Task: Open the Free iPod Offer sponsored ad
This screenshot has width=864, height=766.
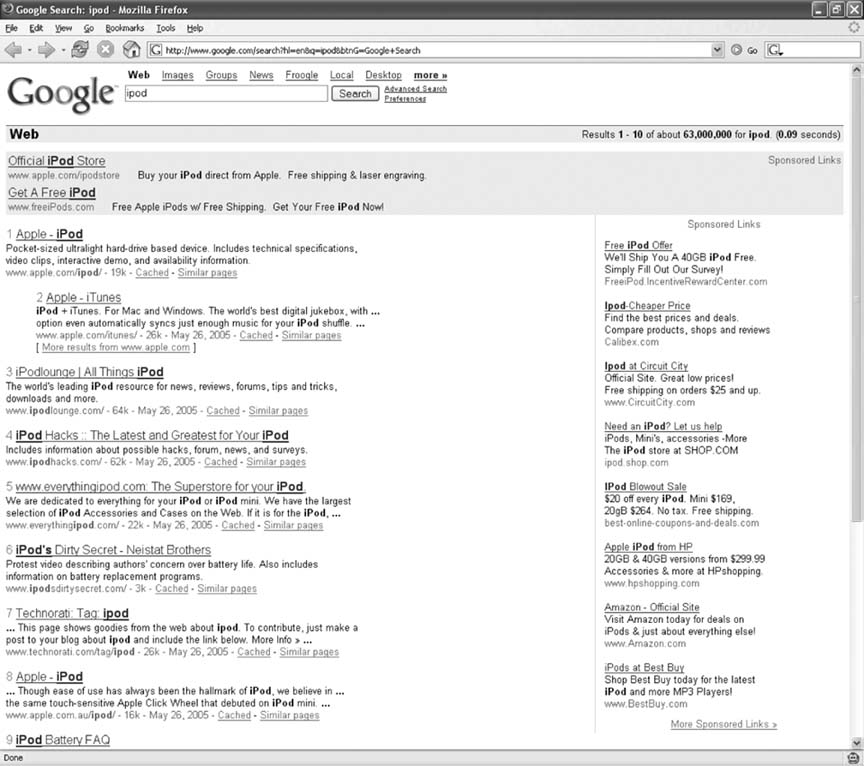Action: 638,245
